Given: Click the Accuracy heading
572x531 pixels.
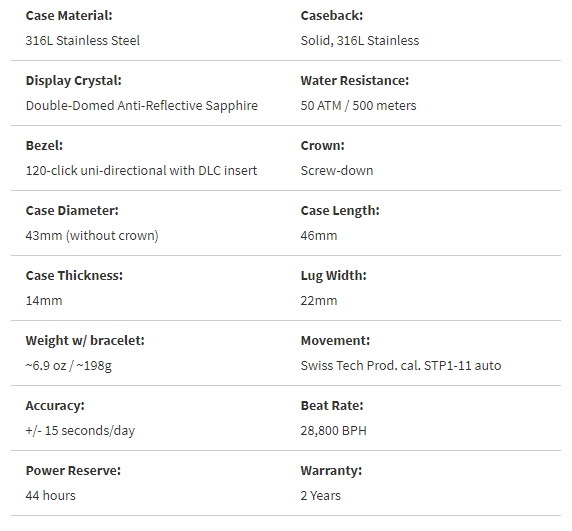Looking at the screenshot, I should coord(55,406).
